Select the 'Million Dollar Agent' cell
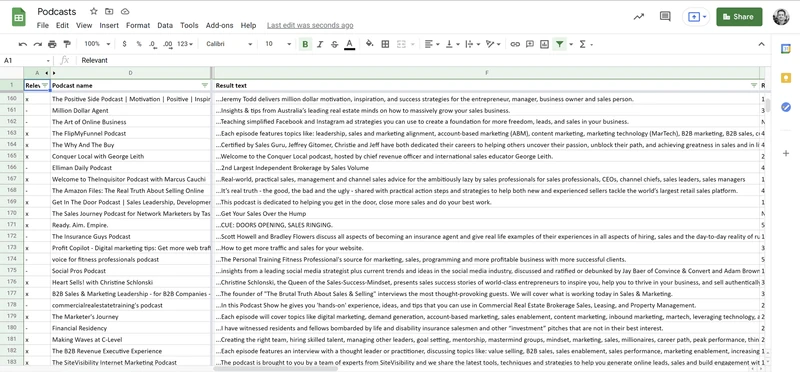This screenshot has width=800, height=372. pyautogui.click(x=131, y=111)
